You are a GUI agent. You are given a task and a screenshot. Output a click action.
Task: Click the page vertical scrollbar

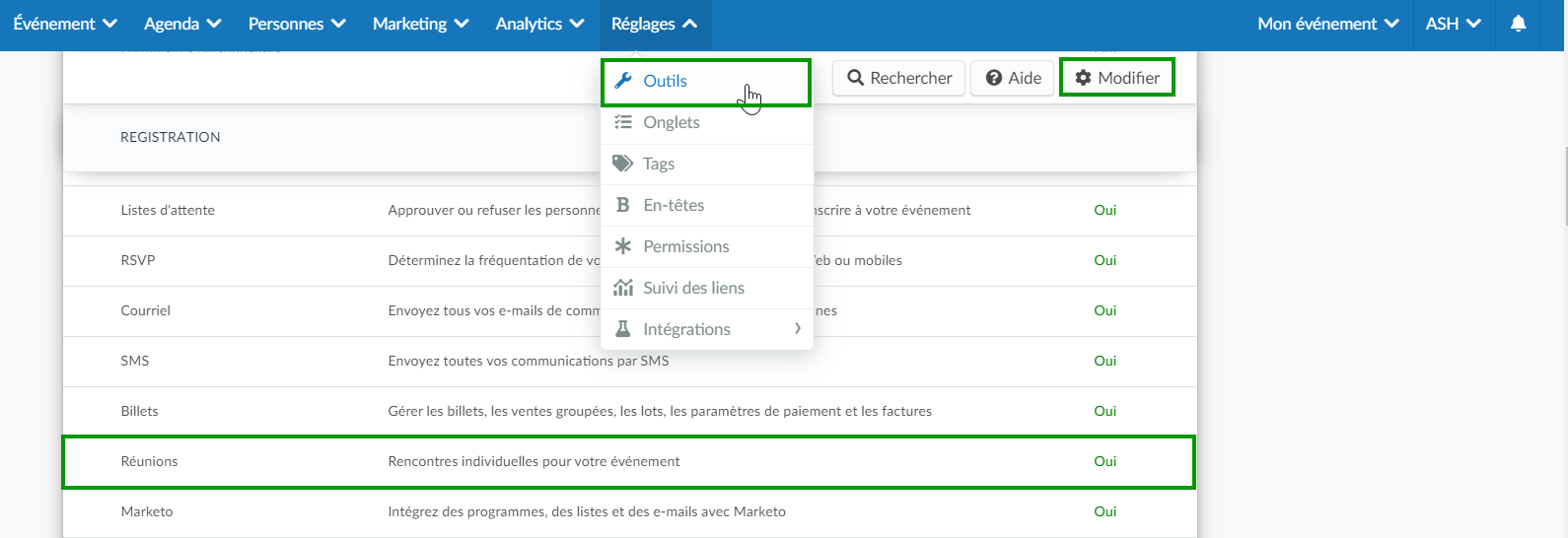tap(1564, 186)
